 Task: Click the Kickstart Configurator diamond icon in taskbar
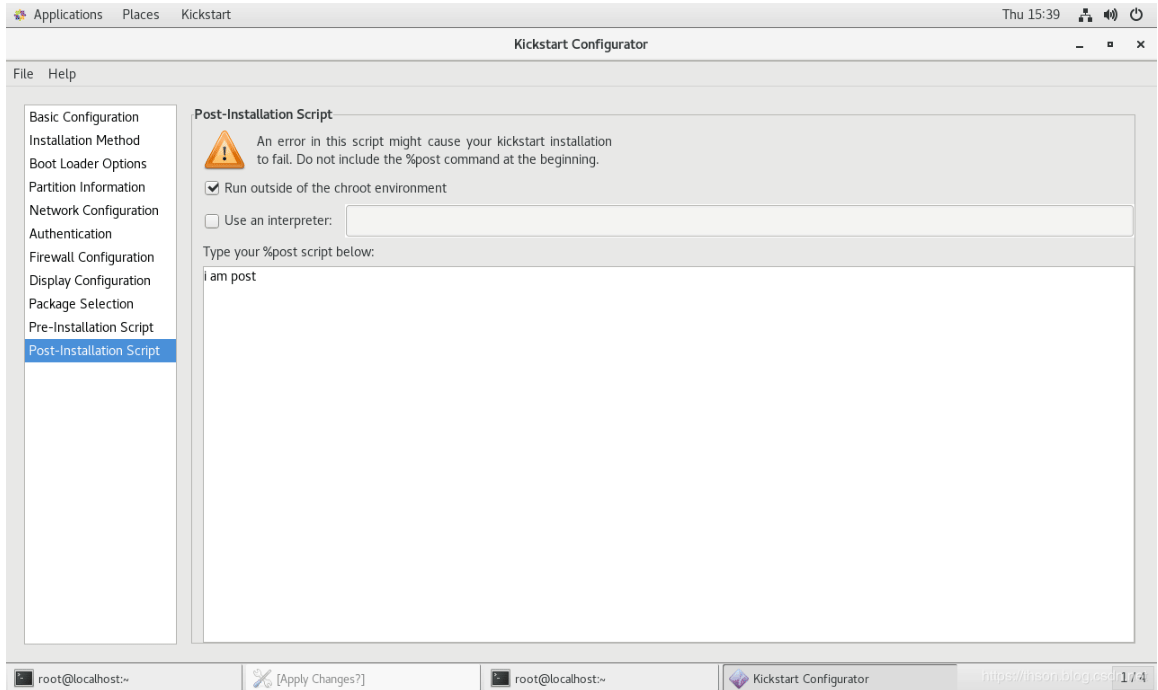(739, 678)
